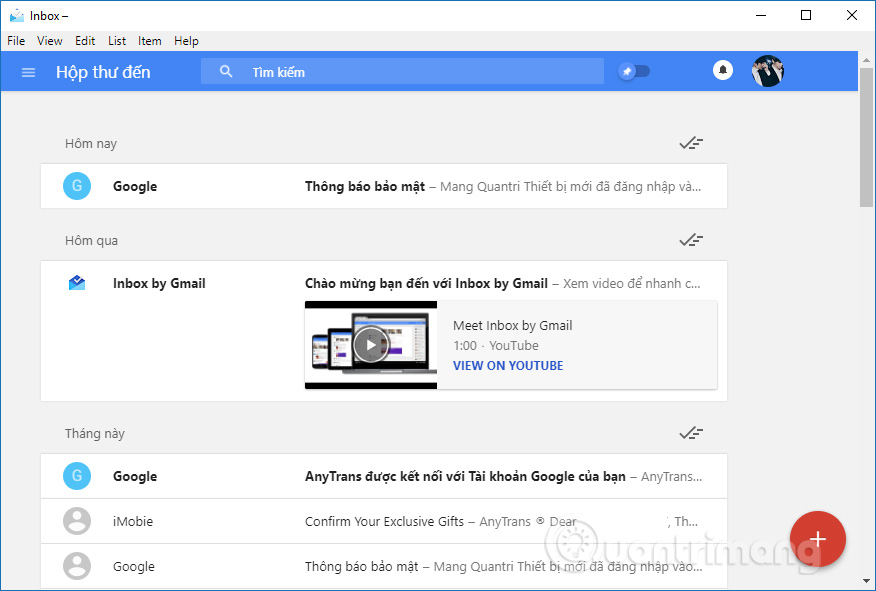
Task: Open the File menu
Action: [x=16, y=41]
